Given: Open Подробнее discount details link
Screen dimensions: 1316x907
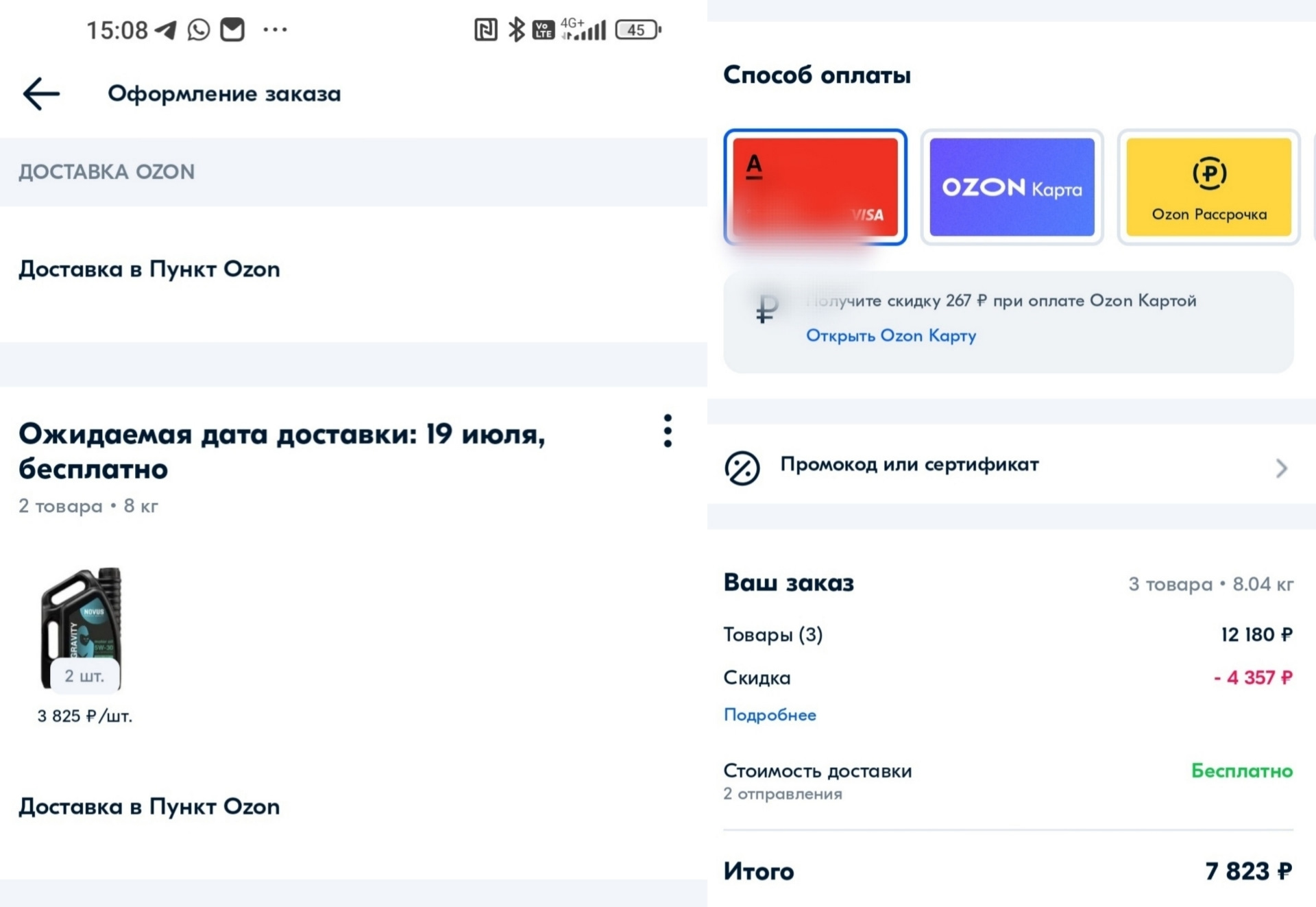Looking at the screenshot, I should pyautogui.click(x=770, y=715).
